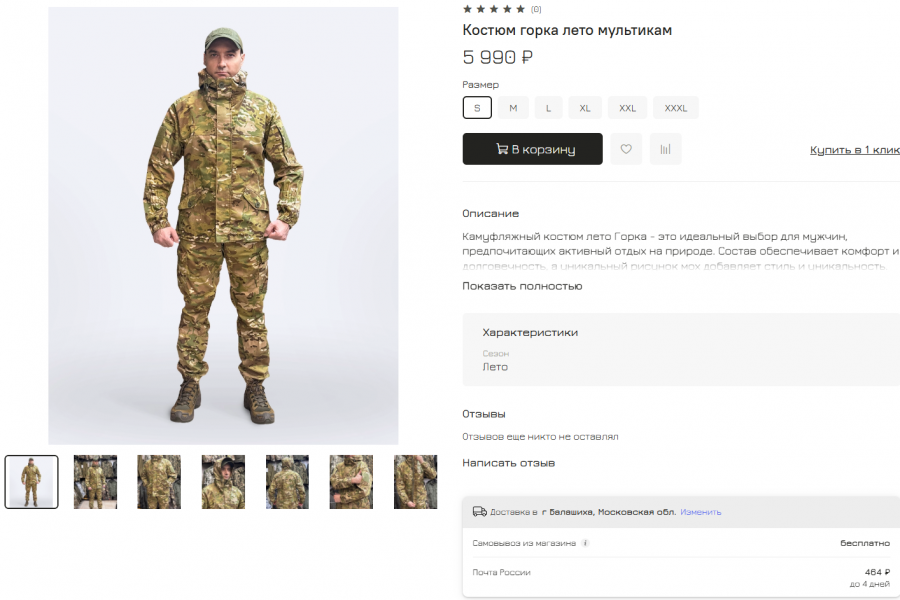Open the second thumbnail in gallery
This screenshot has height=600, width=900.
[x=95, y=482]
